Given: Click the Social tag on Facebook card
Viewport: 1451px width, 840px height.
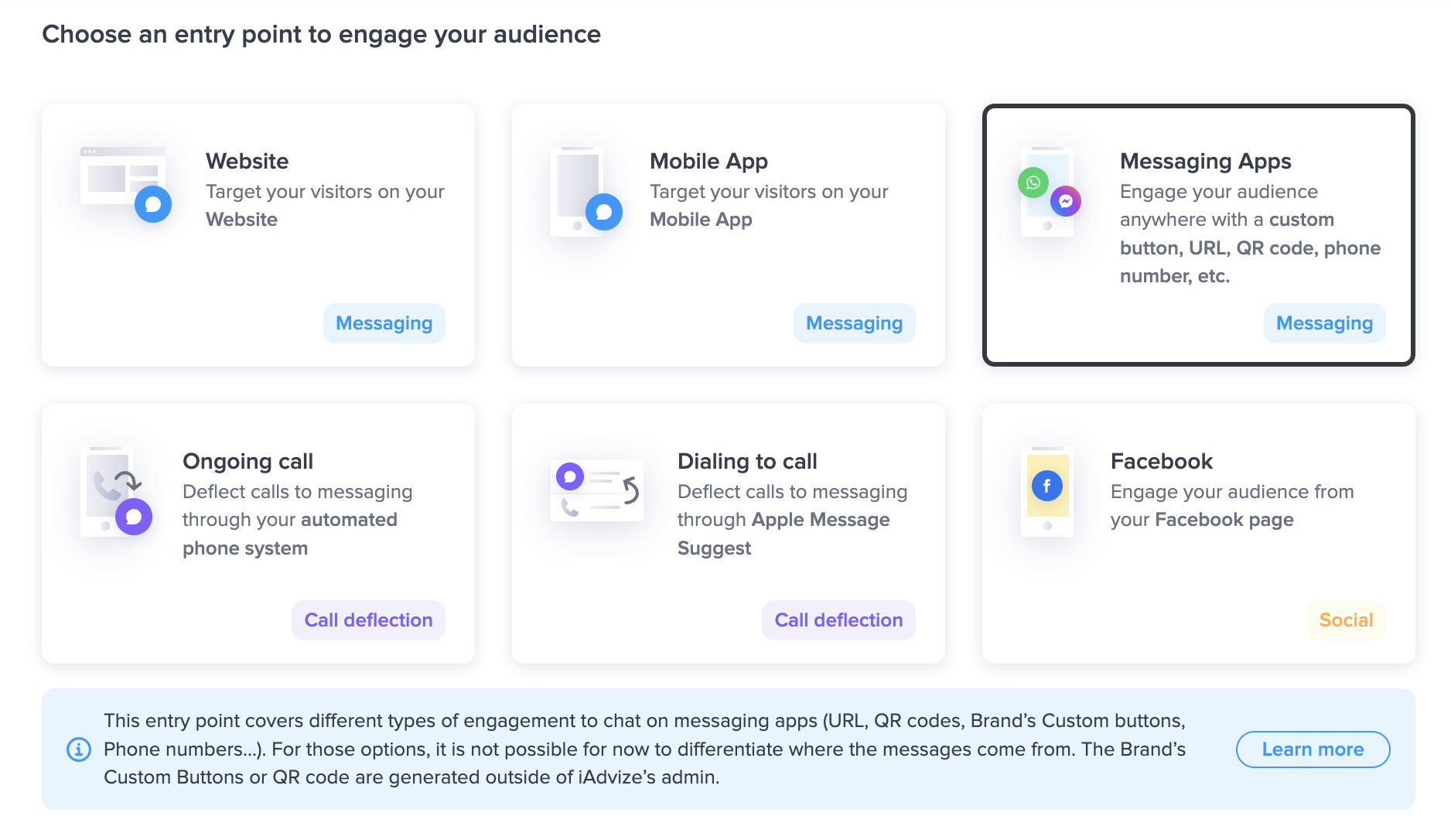Looking at the screenshot, I should click(x=1346, y=620).
